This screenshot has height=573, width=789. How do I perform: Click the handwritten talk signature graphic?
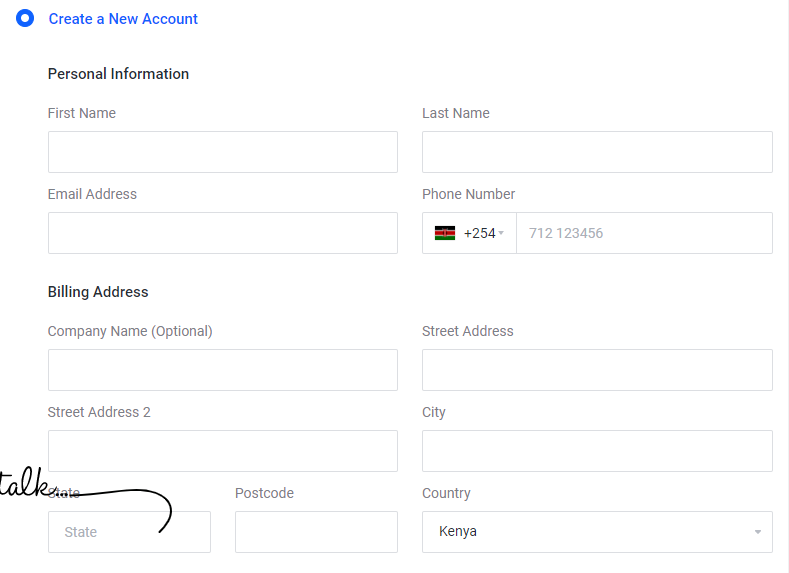coord(86,498)
